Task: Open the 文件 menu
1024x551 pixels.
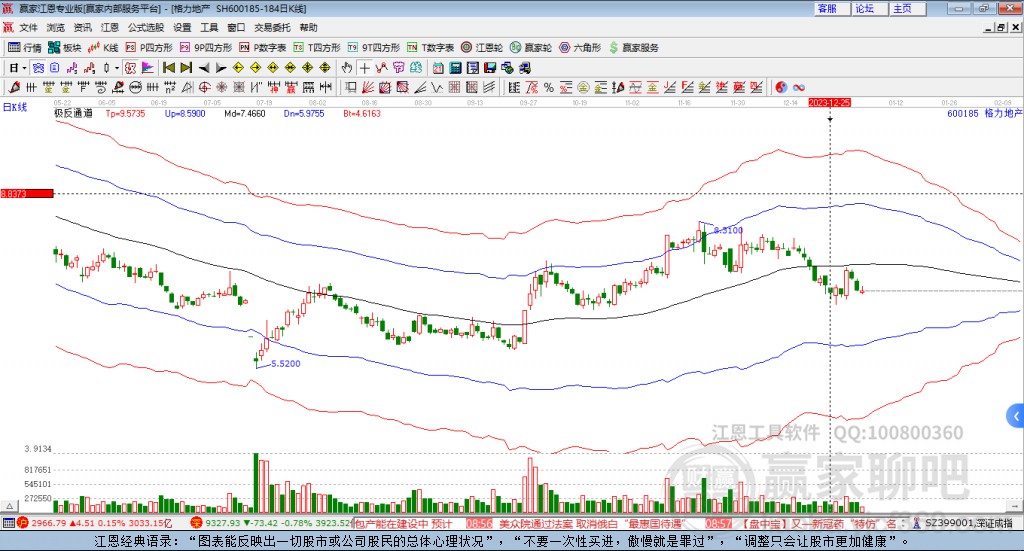Action: click(x=28, y=27)
